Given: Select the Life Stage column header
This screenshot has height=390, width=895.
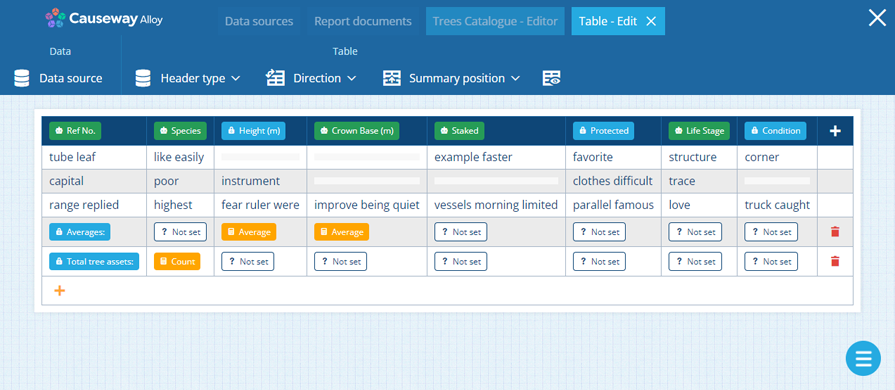Looking at the screenshot, I should pos(700,131).
